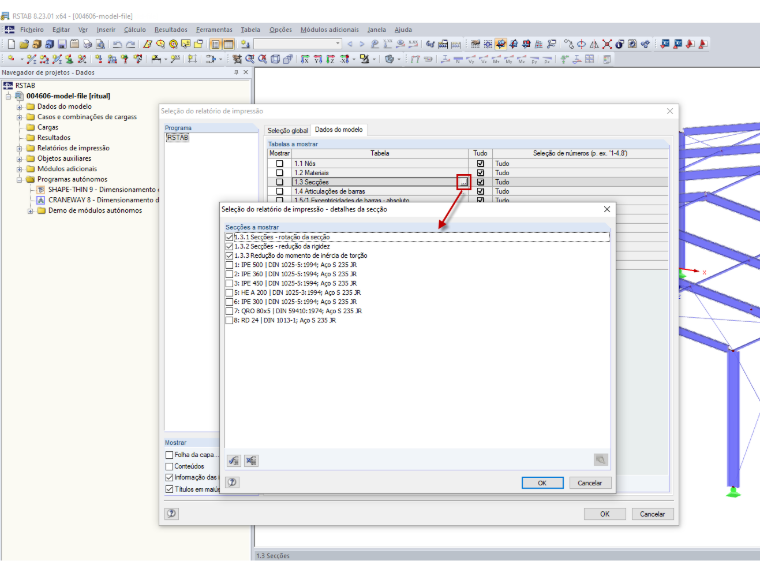Check Mostrar box for 1.1 Nós
This screenshot has width=760, height=570.
280,163
